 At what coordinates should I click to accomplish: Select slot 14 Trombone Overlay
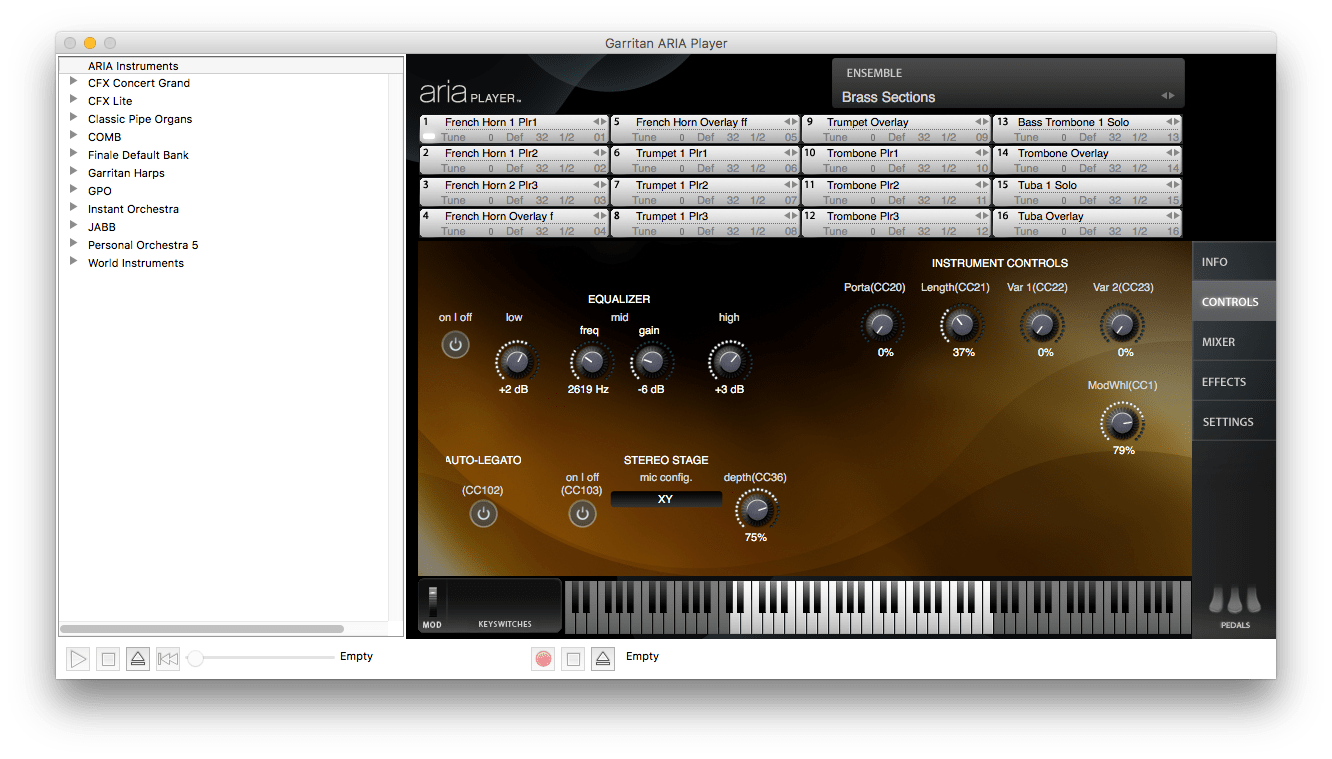pyautogui.click(x=1087, y=160)
